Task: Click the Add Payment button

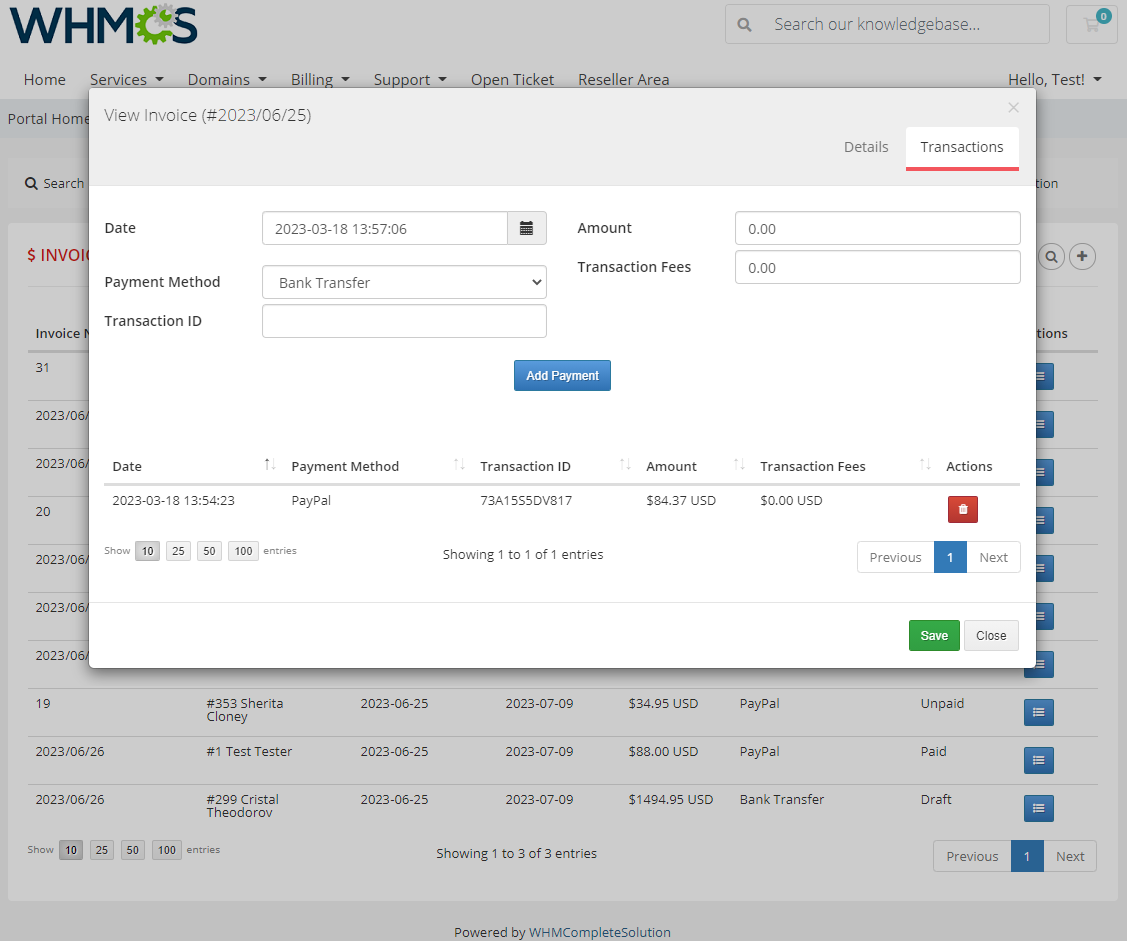Action: [x=562, y=375]
